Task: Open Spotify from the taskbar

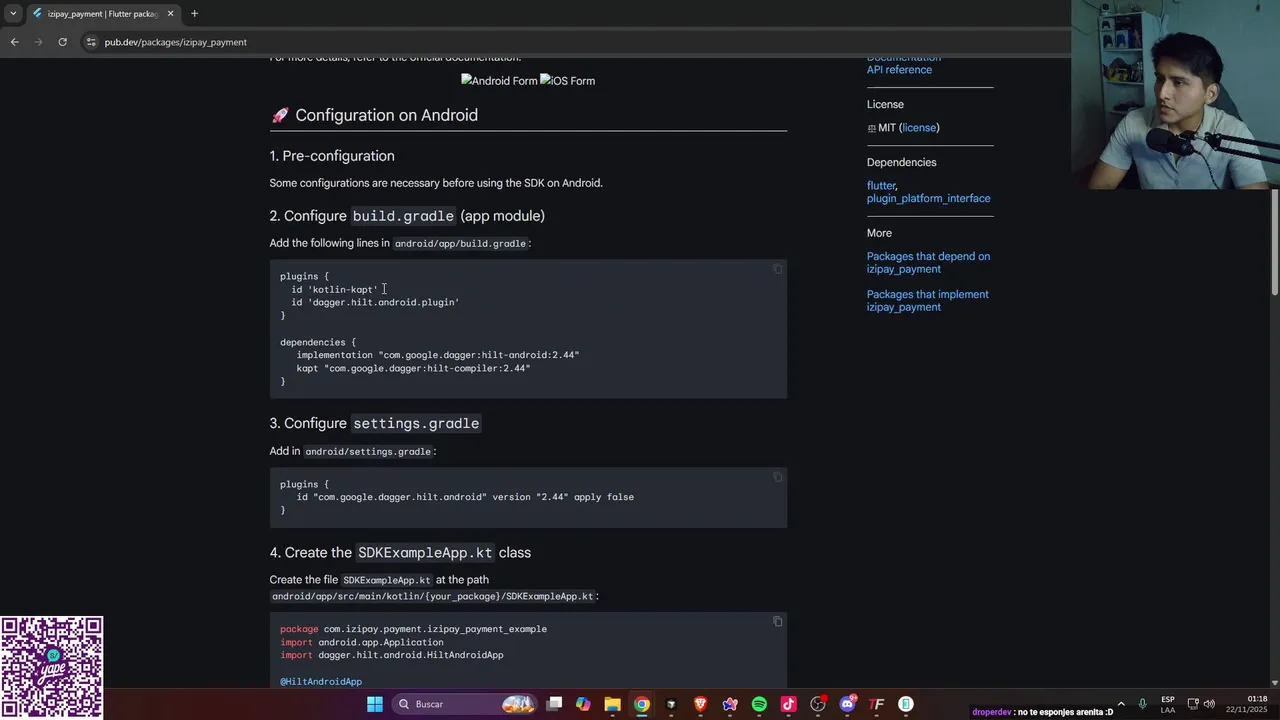Action: 759,704
